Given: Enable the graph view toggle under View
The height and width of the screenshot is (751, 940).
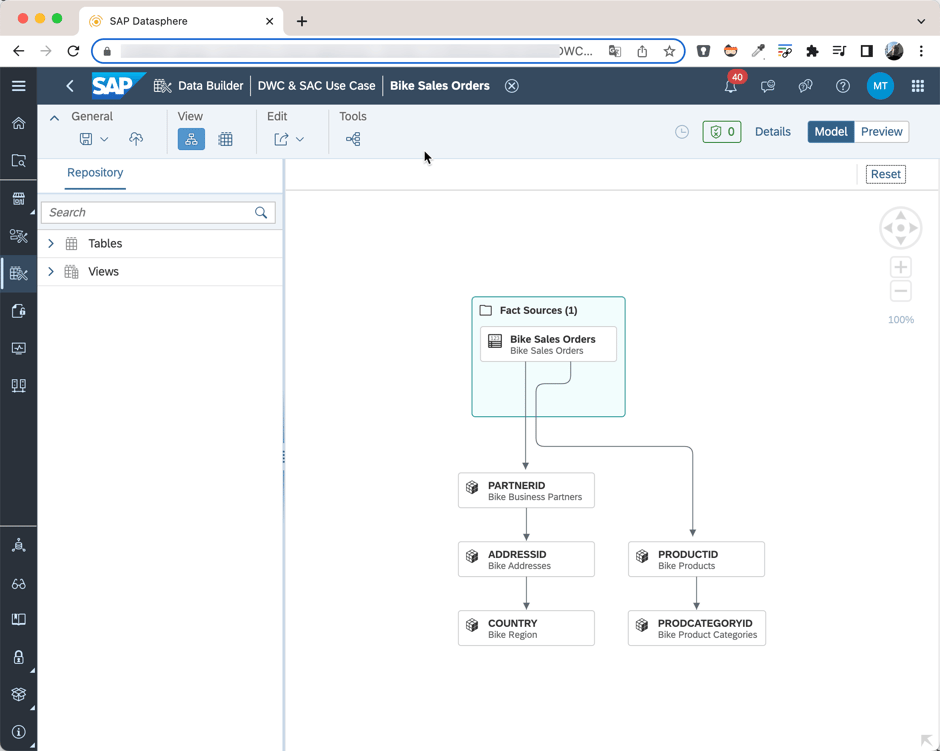Looking at the screenshot, I should [x=191, y=139].
